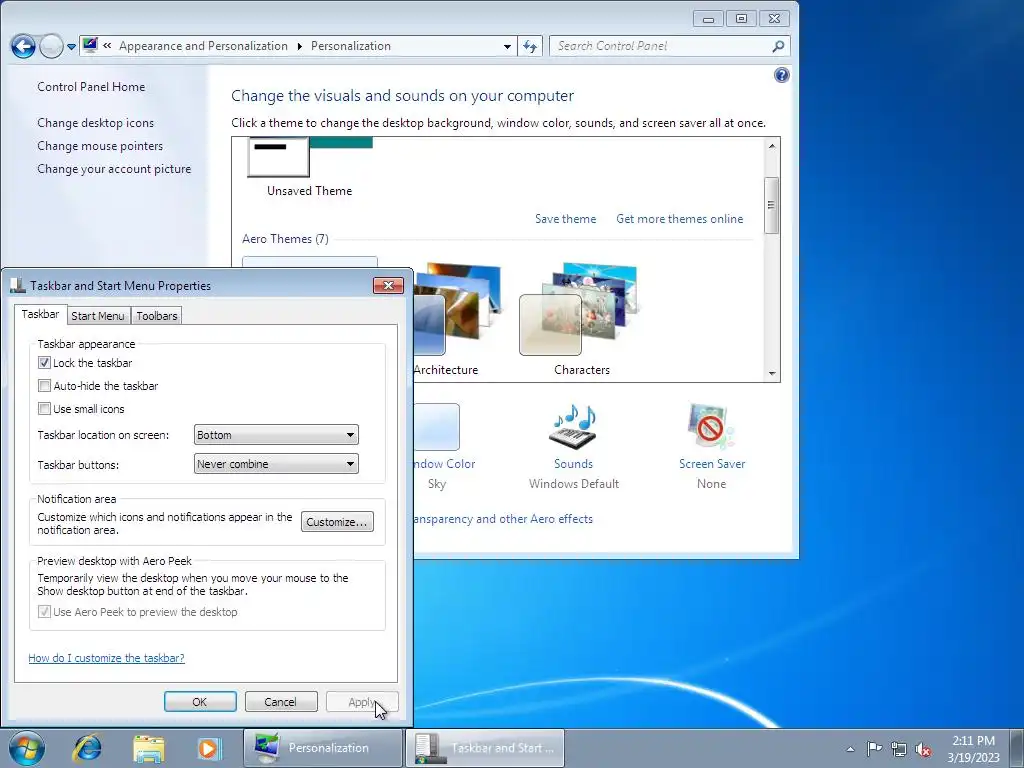Click Cancel in Taskbar properties dialog
Screen dimensions: 1024x768
click(281, 702)
